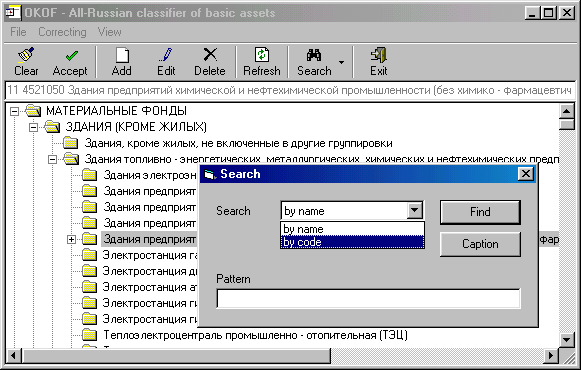Screen dimensions: 581x370
Task: Click the Search binoculars toolbar icon
Action: pyautogui.click(x=314, y=55)
